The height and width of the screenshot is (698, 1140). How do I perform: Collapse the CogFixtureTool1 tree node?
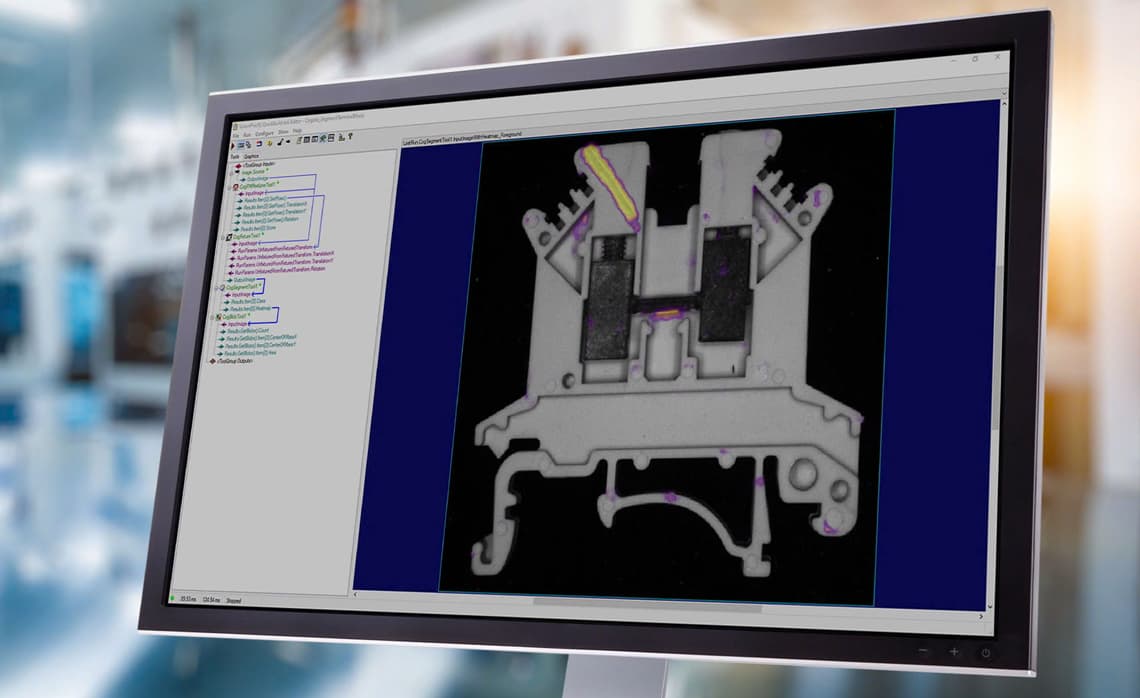coord(223,236)
